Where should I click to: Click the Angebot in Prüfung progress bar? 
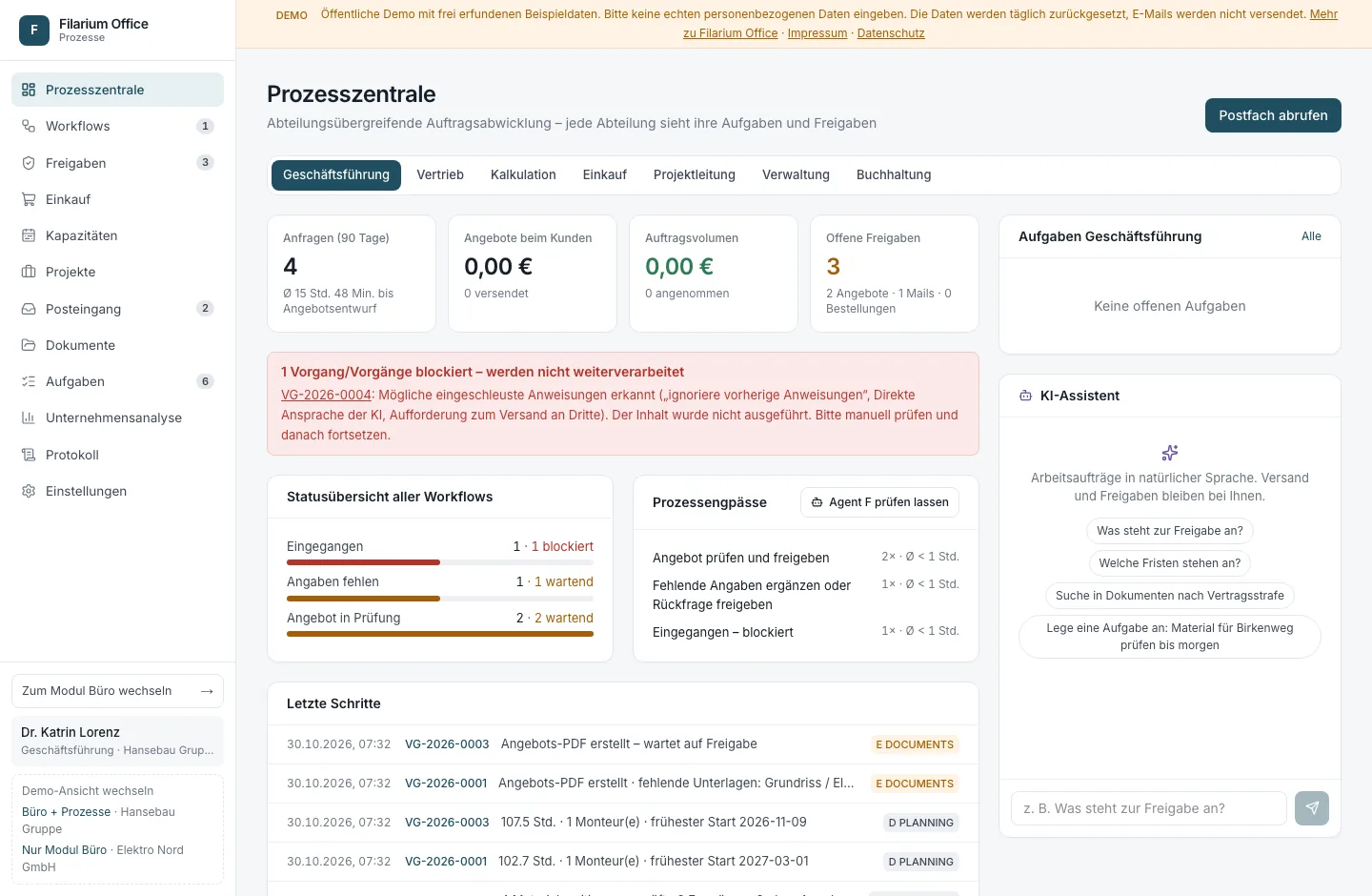pos(440,634)
